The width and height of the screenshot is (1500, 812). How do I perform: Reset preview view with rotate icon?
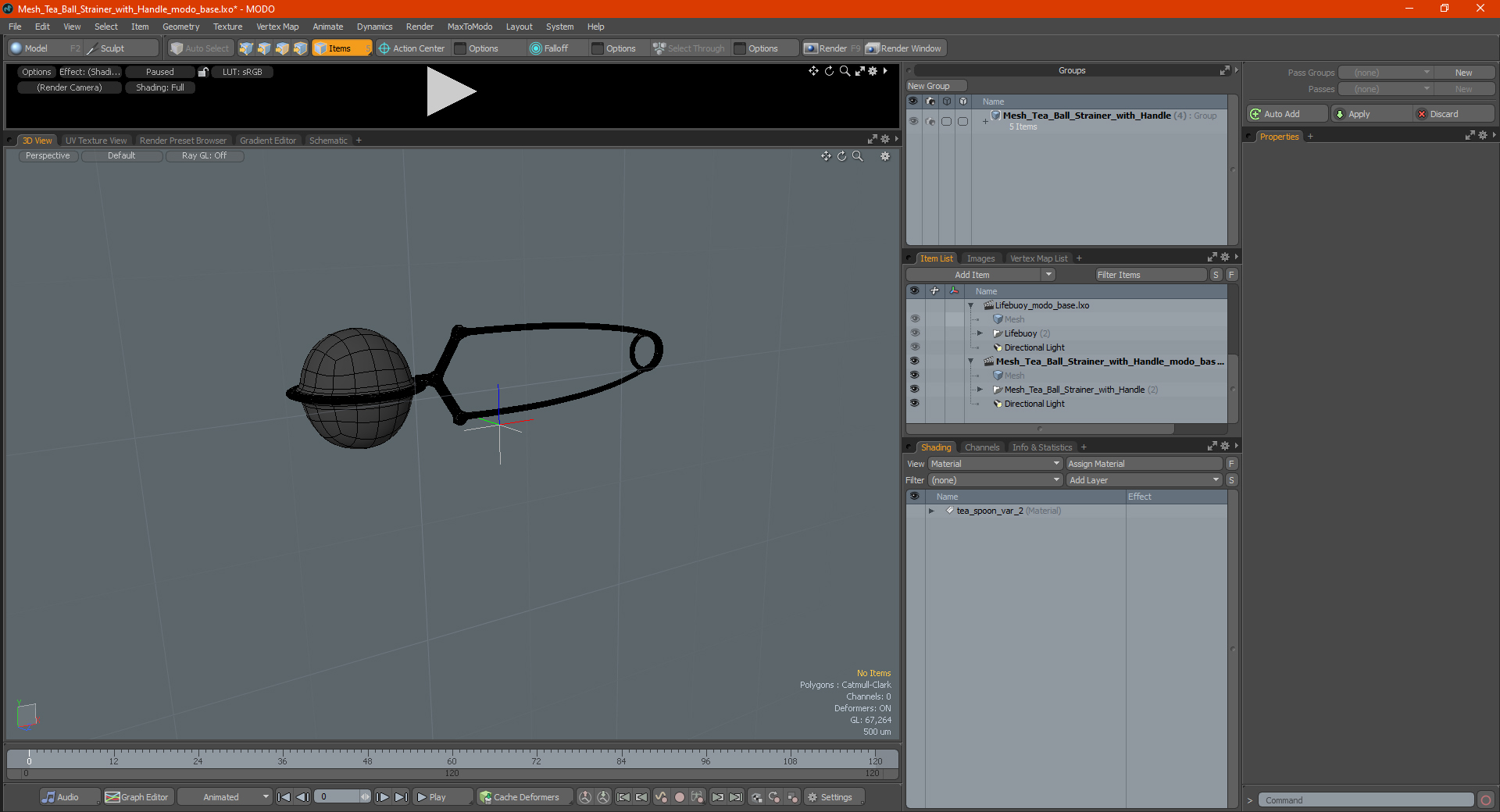[829, 71]
